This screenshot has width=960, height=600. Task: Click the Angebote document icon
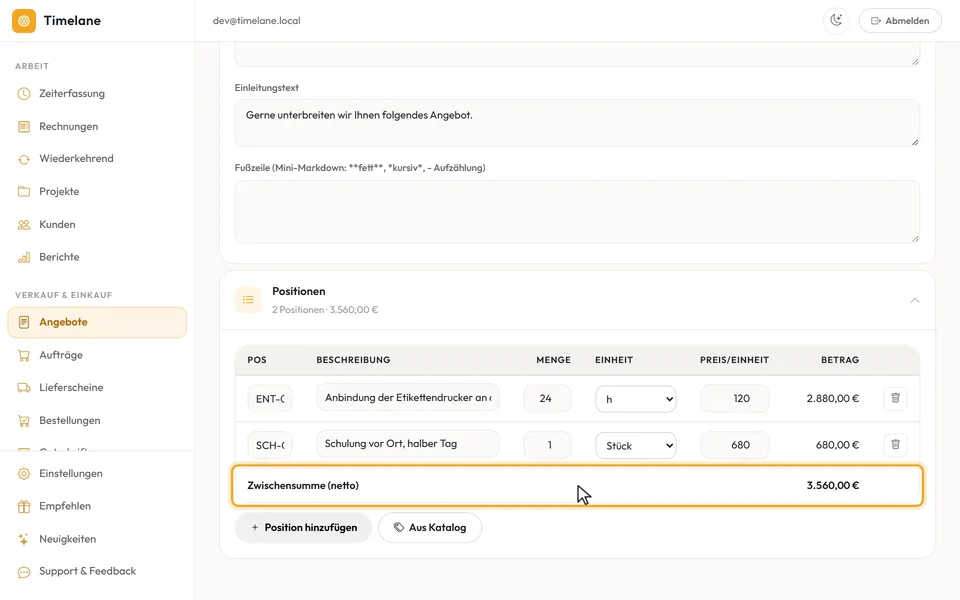click(24, 322)
